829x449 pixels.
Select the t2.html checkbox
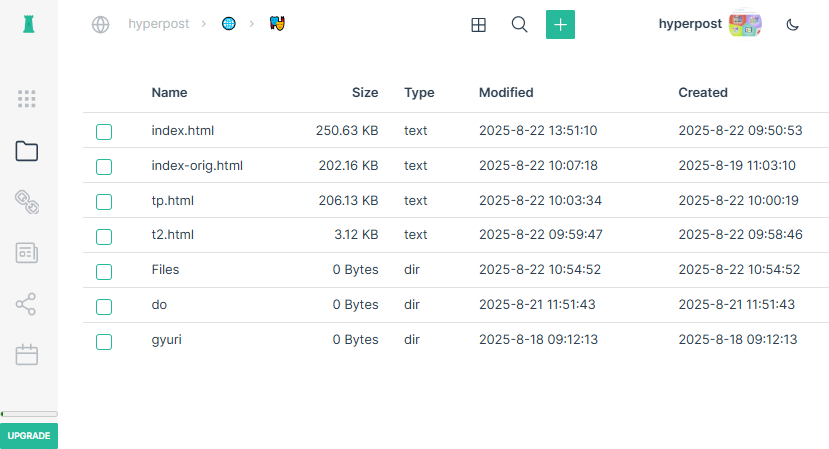click(104, 236)
